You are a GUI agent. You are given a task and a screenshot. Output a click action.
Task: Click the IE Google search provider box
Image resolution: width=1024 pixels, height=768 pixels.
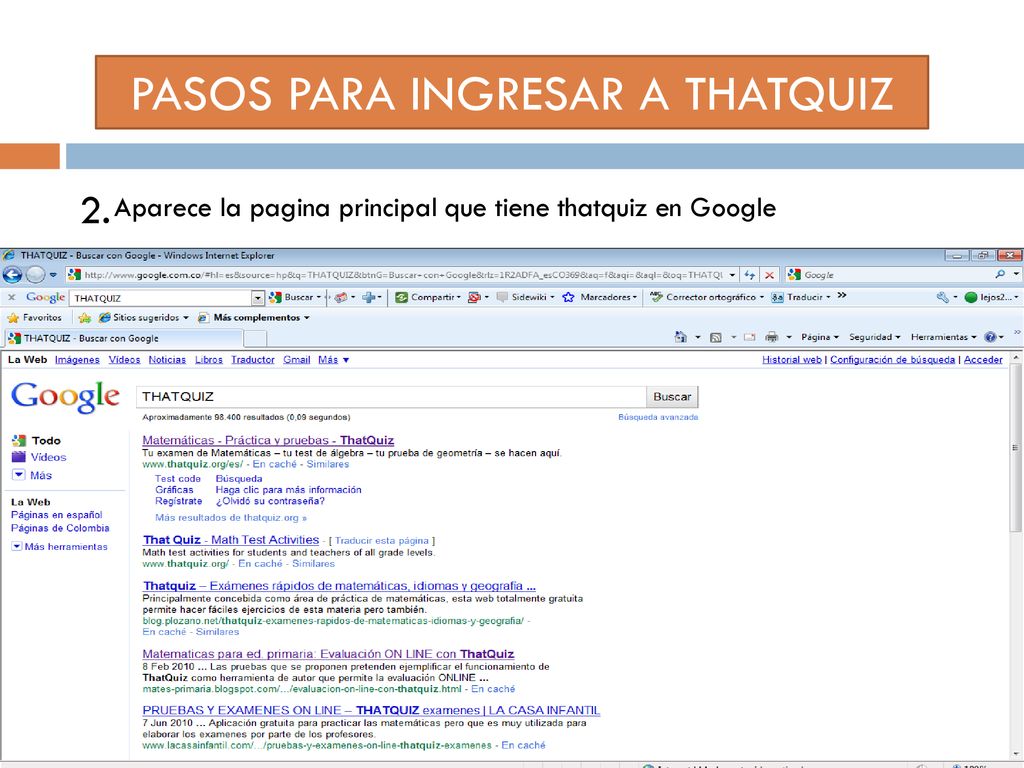889,275
